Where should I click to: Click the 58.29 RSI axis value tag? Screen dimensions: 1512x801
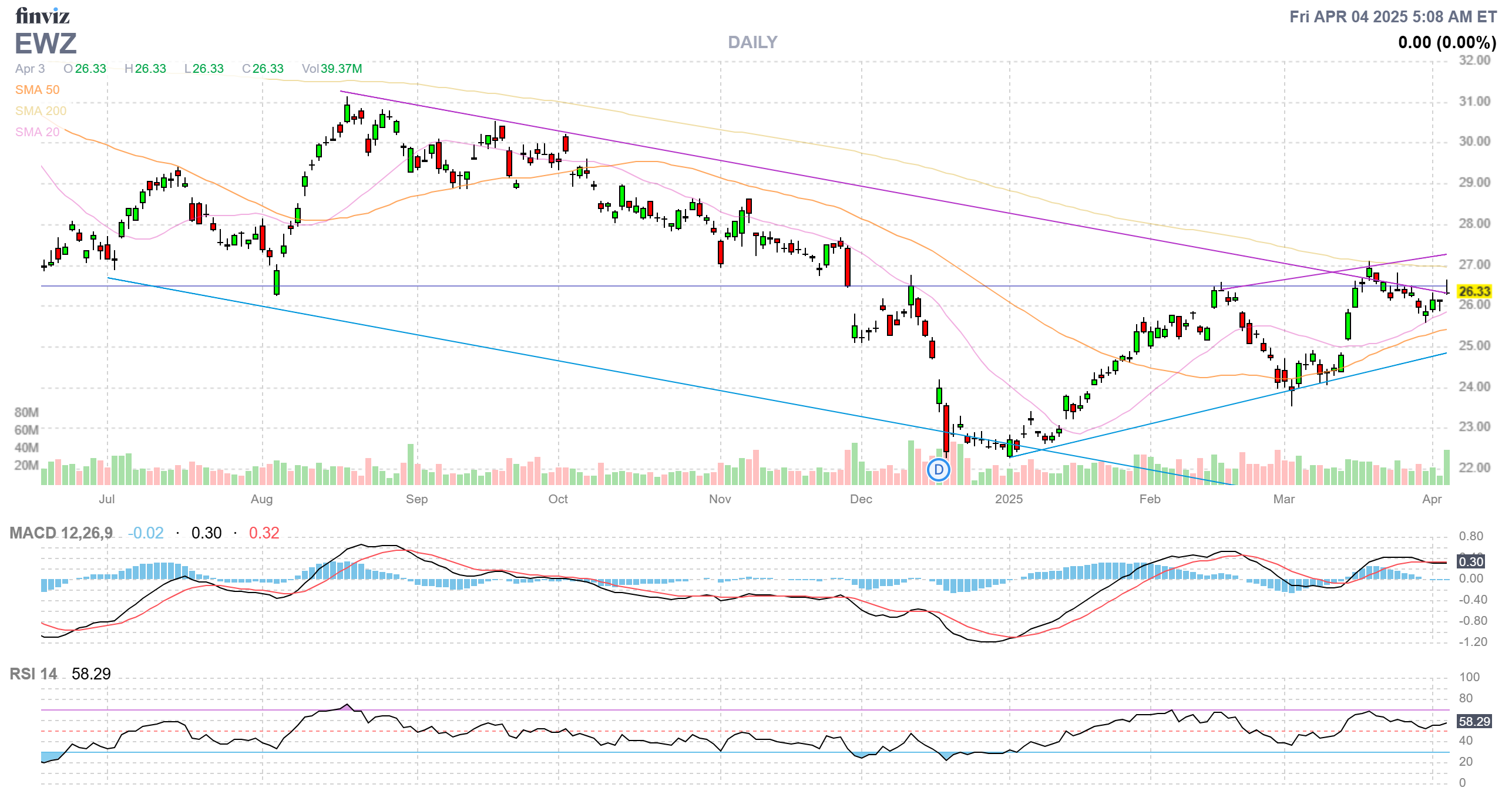1474,722
